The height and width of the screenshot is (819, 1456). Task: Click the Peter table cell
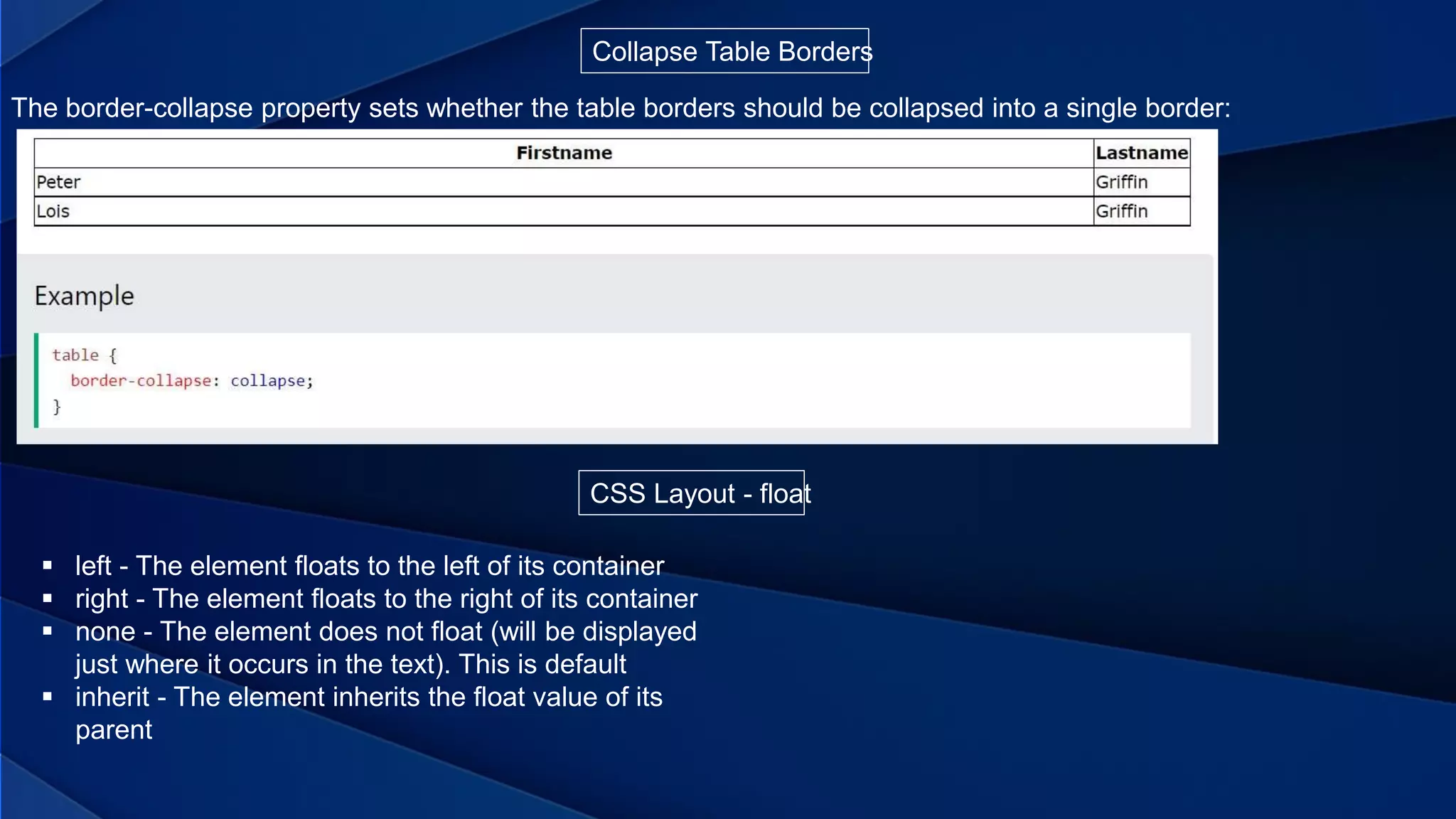(59, 182)
